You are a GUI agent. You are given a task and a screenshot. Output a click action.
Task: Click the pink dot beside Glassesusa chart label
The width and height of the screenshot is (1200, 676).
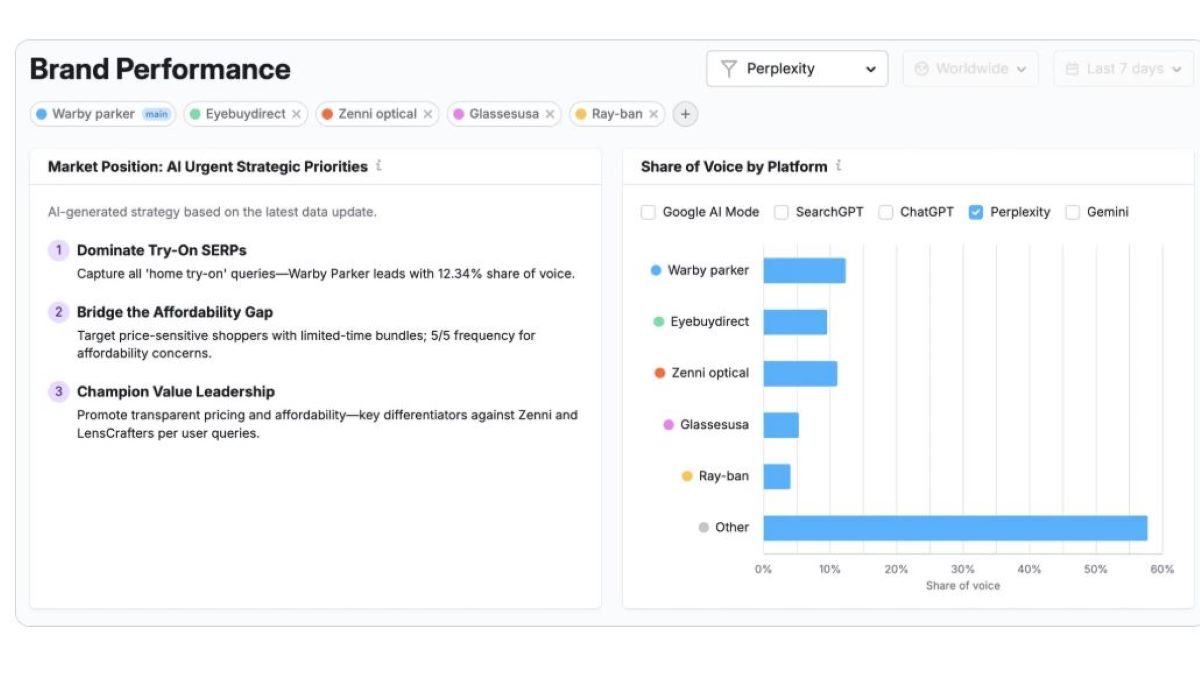668,425
